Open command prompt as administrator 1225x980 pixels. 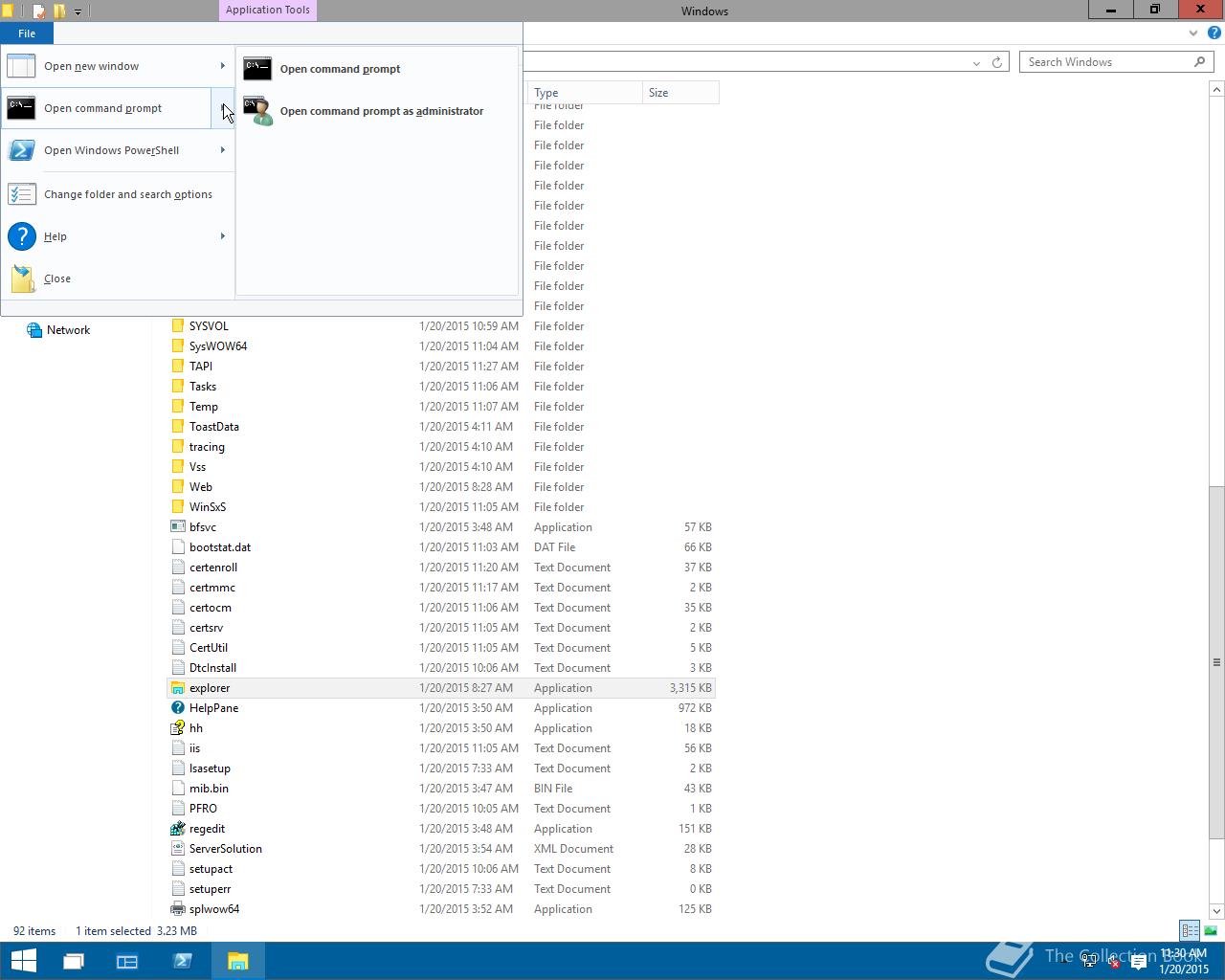[377, 111]
